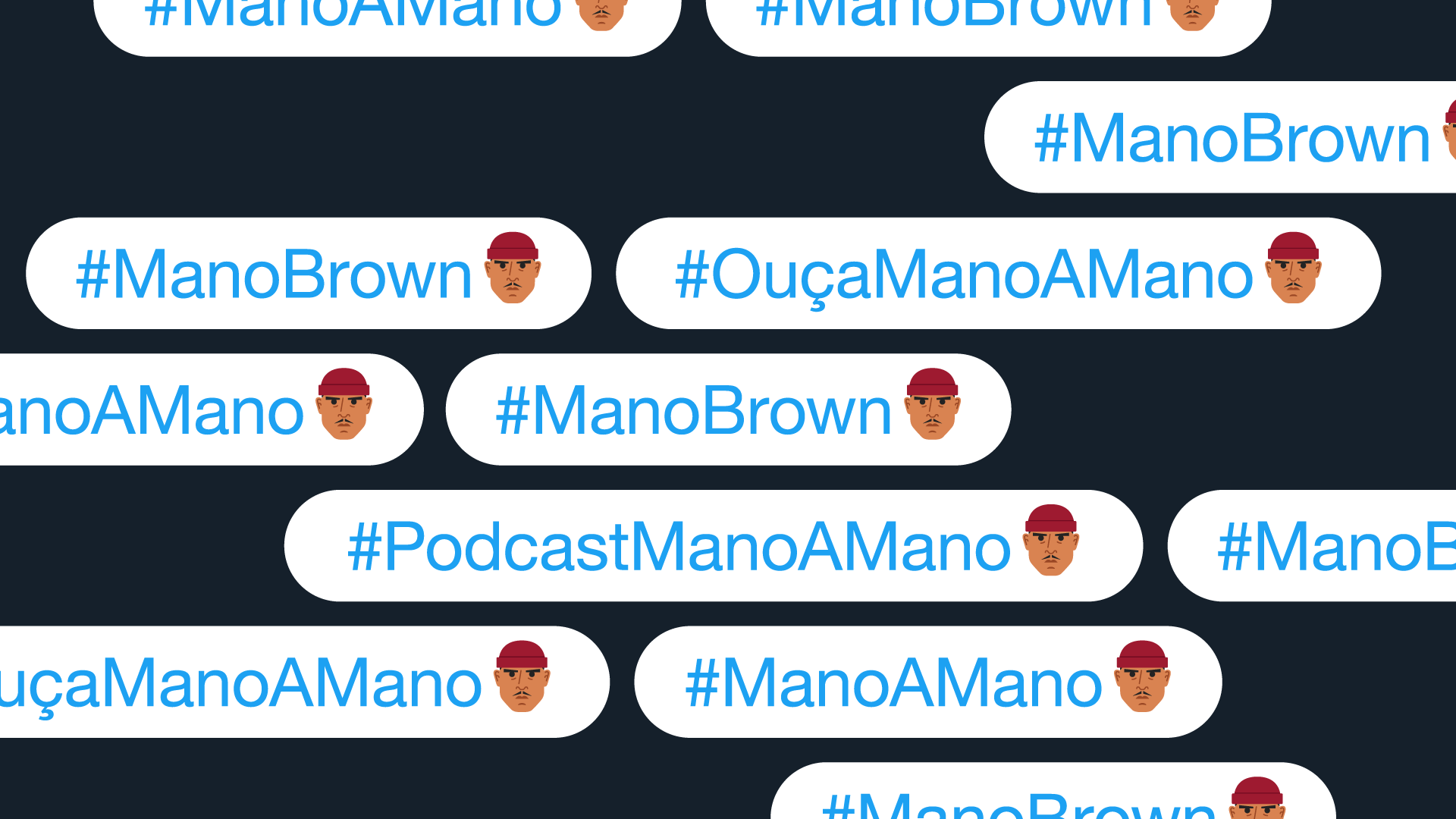Click the emoji face beside #PodcastManoAMano
Viewport: 1456px width, 819px height.
[1051, 540]
